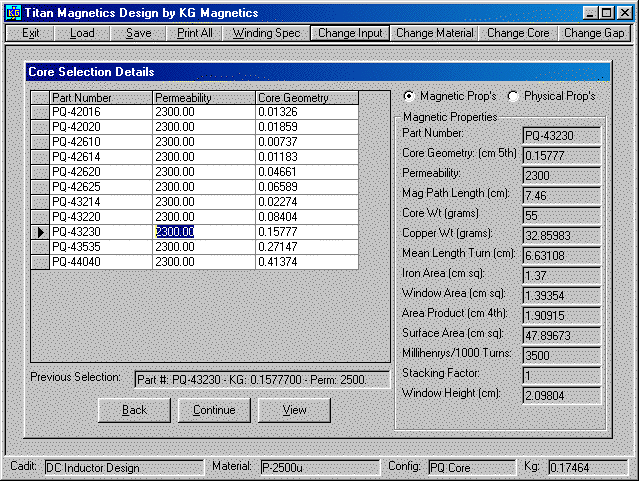
Task: Click the Part Number field showing PQ-43230
Action: point(562,136)
